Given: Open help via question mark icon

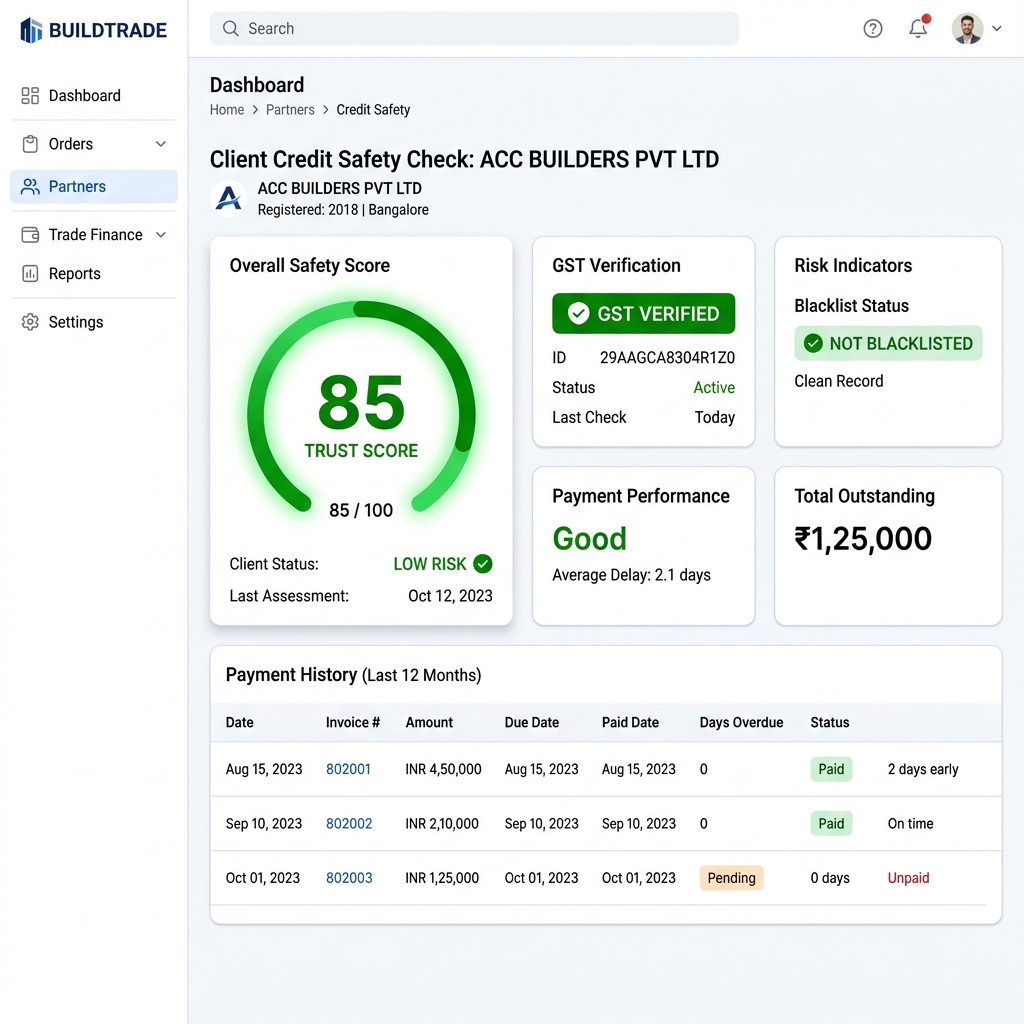Looking at the screenshot, I should 872,29.
